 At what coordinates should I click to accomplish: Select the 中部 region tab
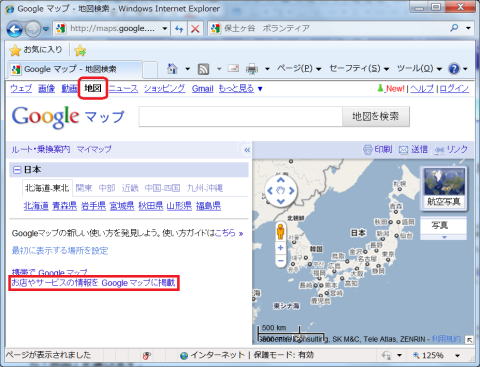(107, 188)
